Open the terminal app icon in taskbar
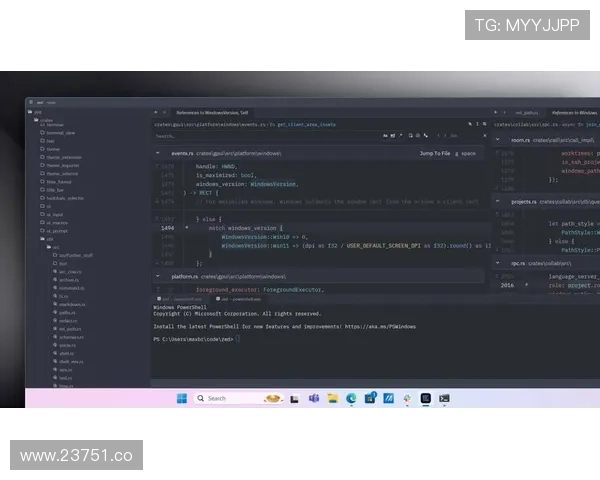This screenshot has height=480, width=600. coord(444,398)
